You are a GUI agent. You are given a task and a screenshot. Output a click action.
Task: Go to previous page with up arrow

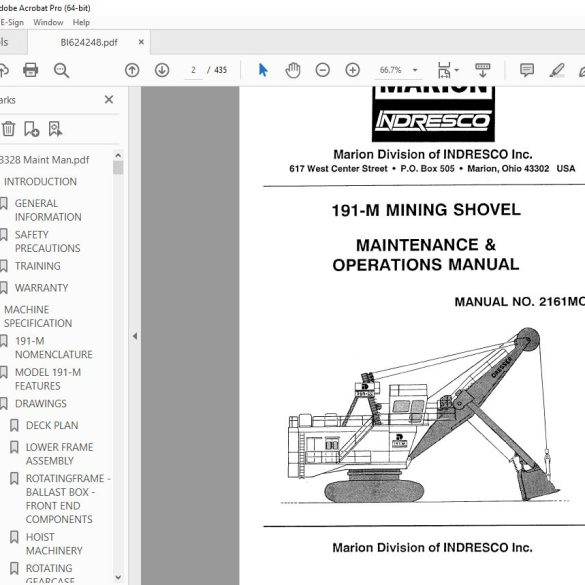(132, 70)
